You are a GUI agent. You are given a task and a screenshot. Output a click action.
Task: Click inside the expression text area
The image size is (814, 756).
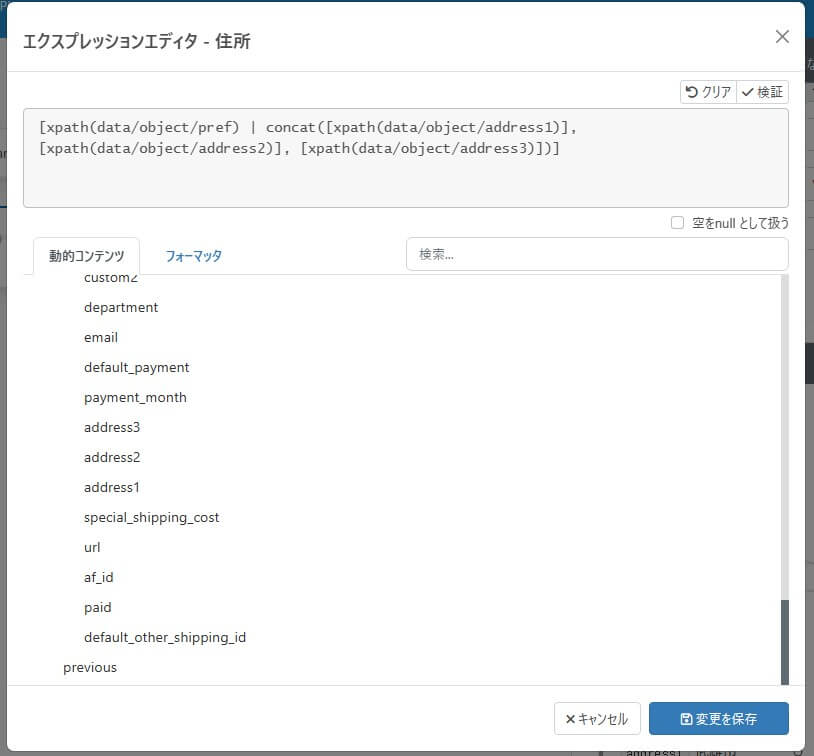(405, 158)
